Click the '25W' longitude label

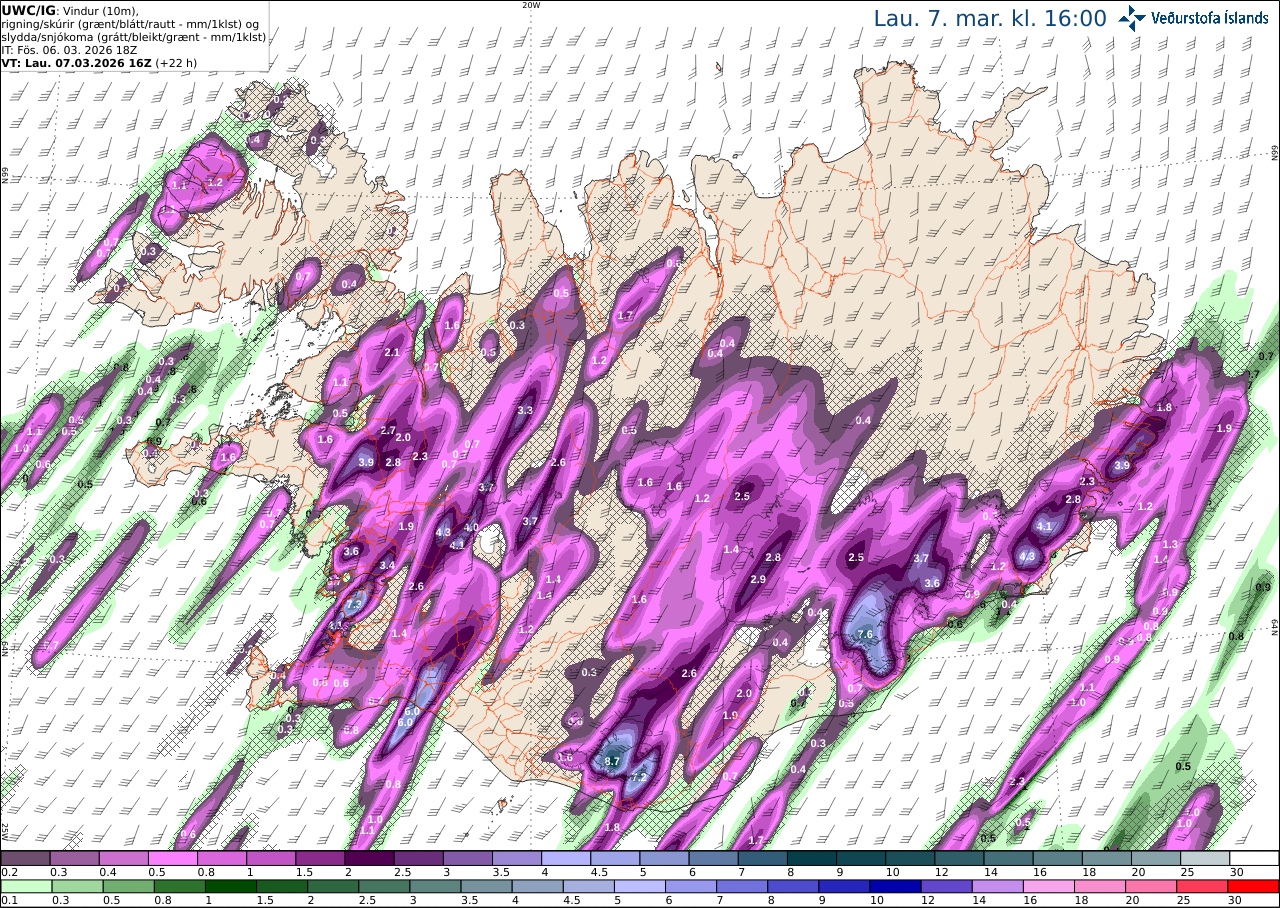(x=5, y=831)
